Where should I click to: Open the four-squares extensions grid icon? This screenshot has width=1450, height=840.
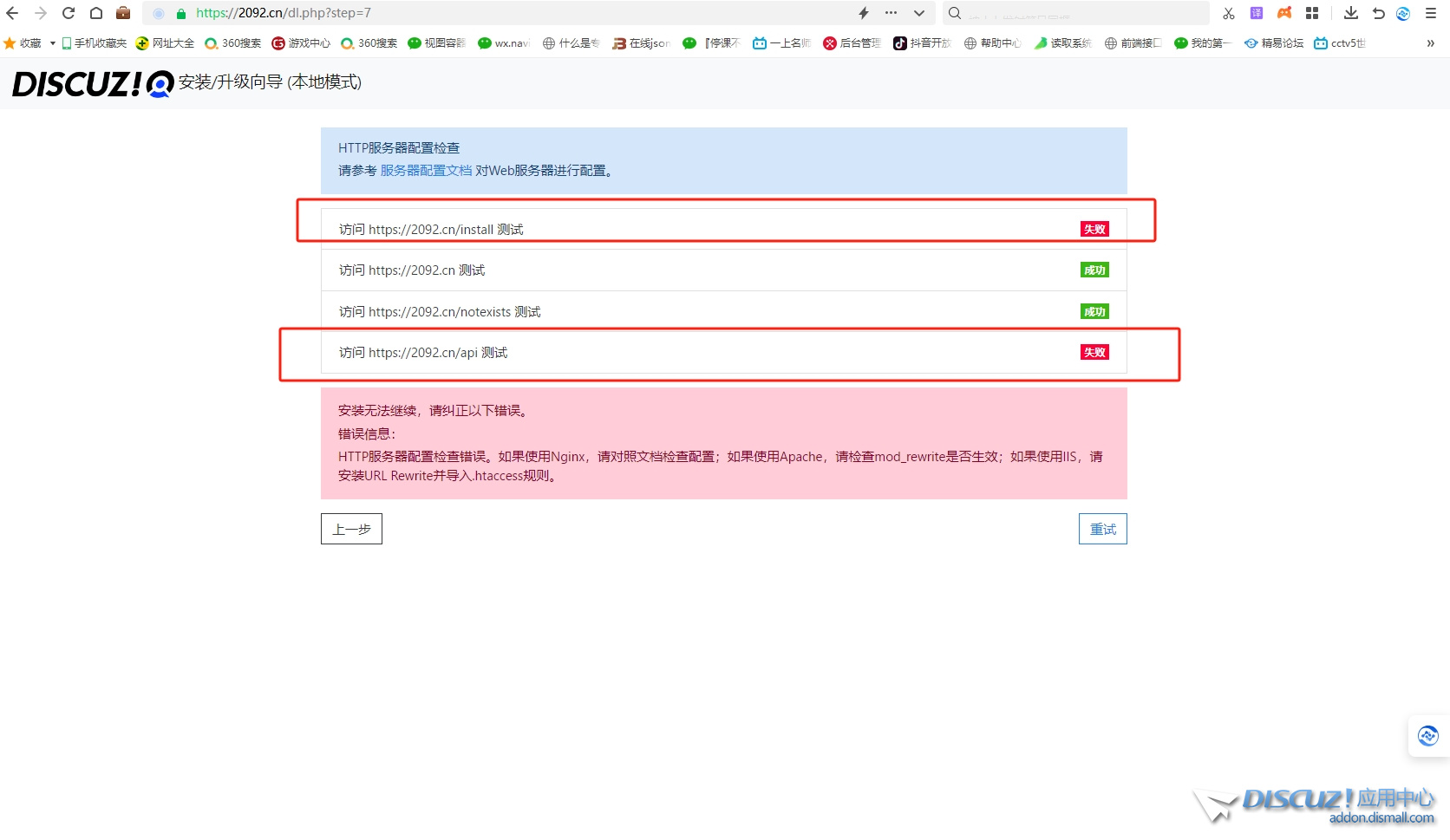[x=1312, y=13]
